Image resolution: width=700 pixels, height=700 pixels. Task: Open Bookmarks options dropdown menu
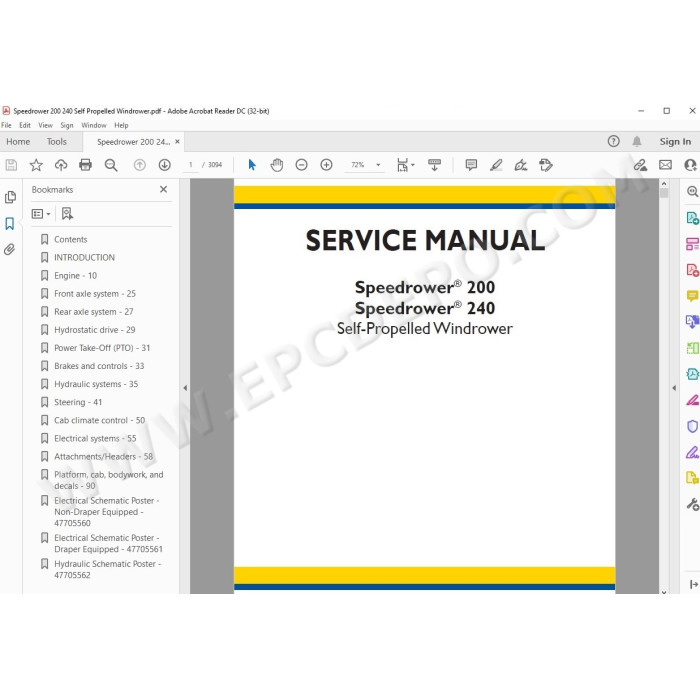click(x=41, y=214)
